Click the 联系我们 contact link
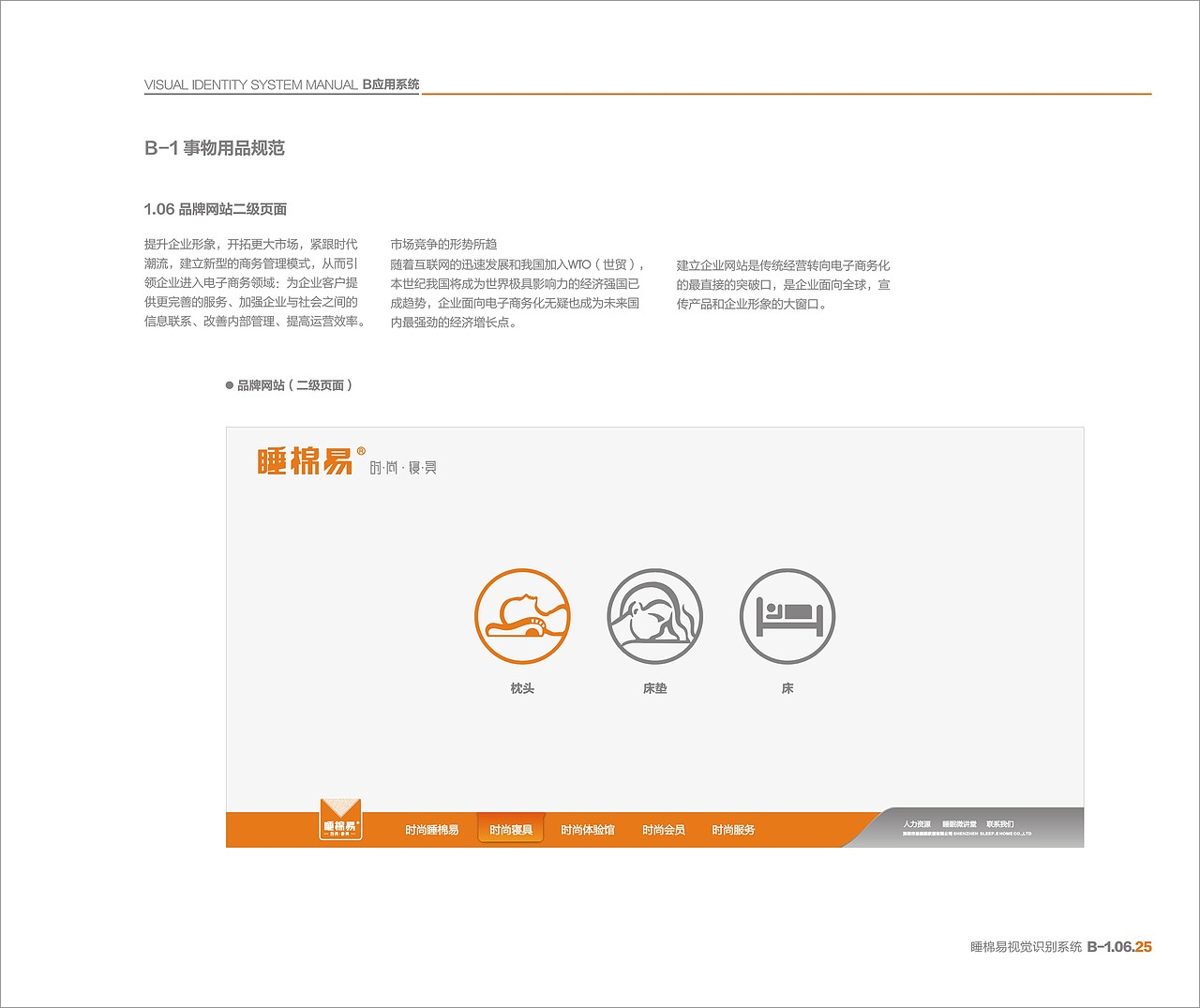 (1002, 823)
